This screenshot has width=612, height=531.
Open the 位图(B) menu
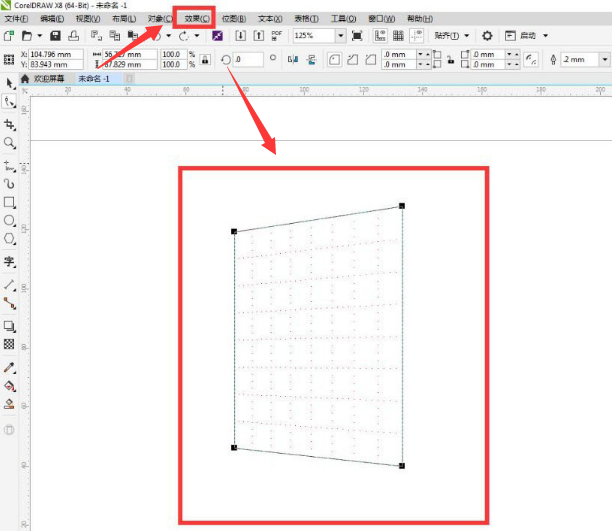pyautogui.click(x=234, y=19)
